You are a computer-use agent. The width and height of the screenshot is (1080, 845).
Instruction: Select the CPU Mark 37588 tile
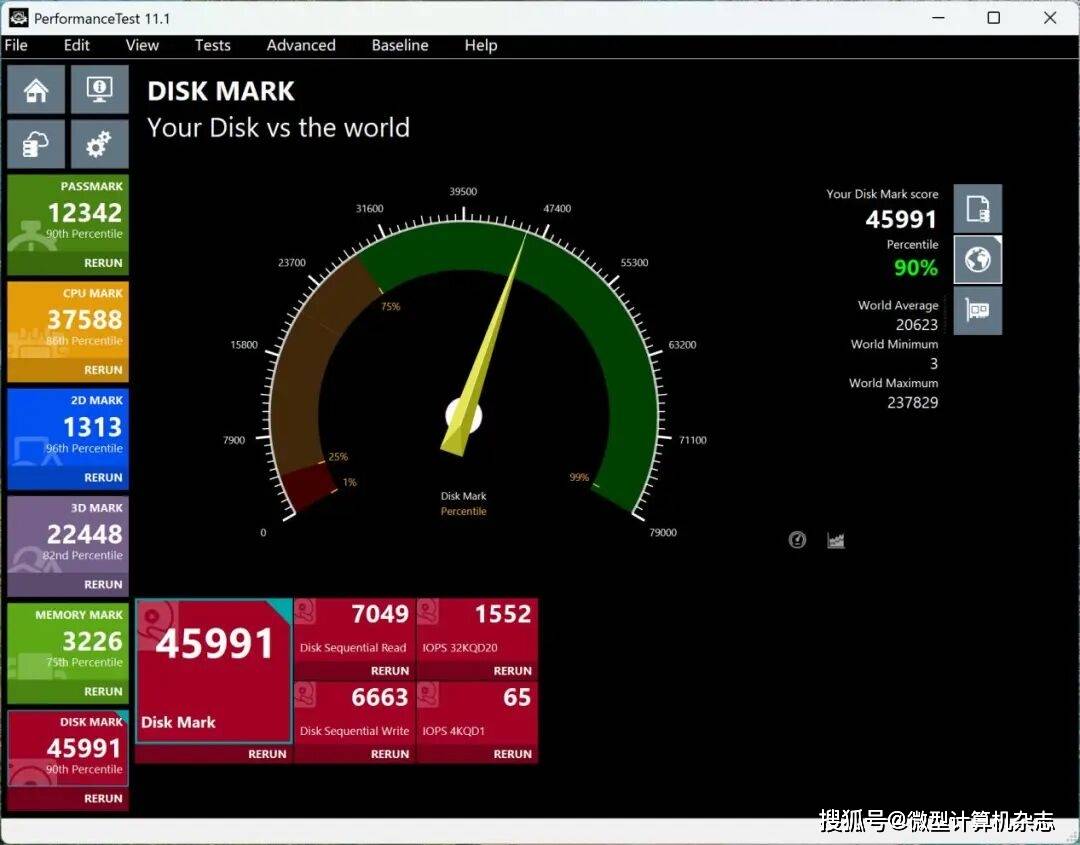pyautogui.click(x=68, y=322)
